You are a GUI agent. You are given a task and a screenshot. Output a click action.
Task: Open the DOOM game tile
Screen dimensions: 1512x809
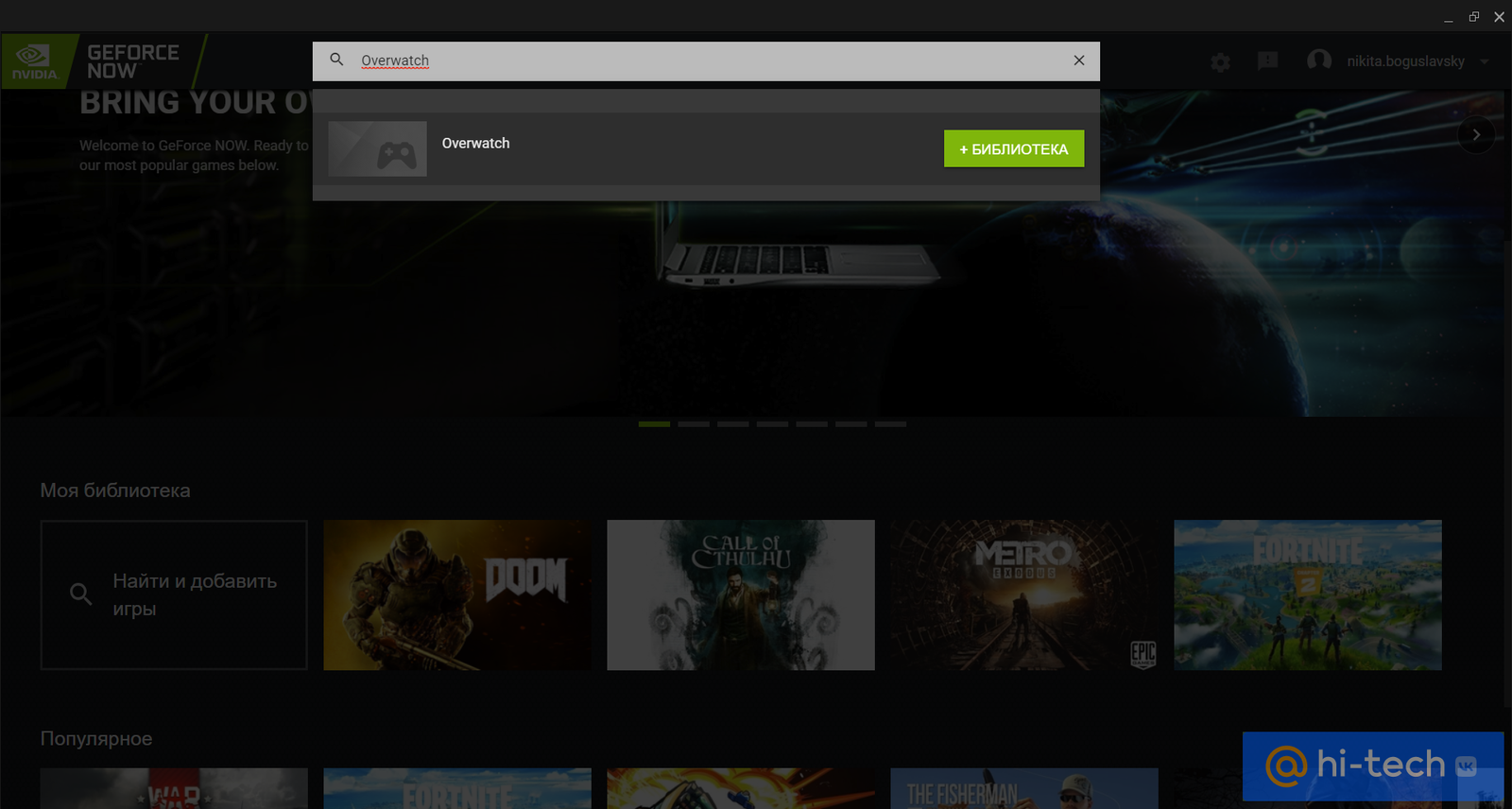coord(457,594)
